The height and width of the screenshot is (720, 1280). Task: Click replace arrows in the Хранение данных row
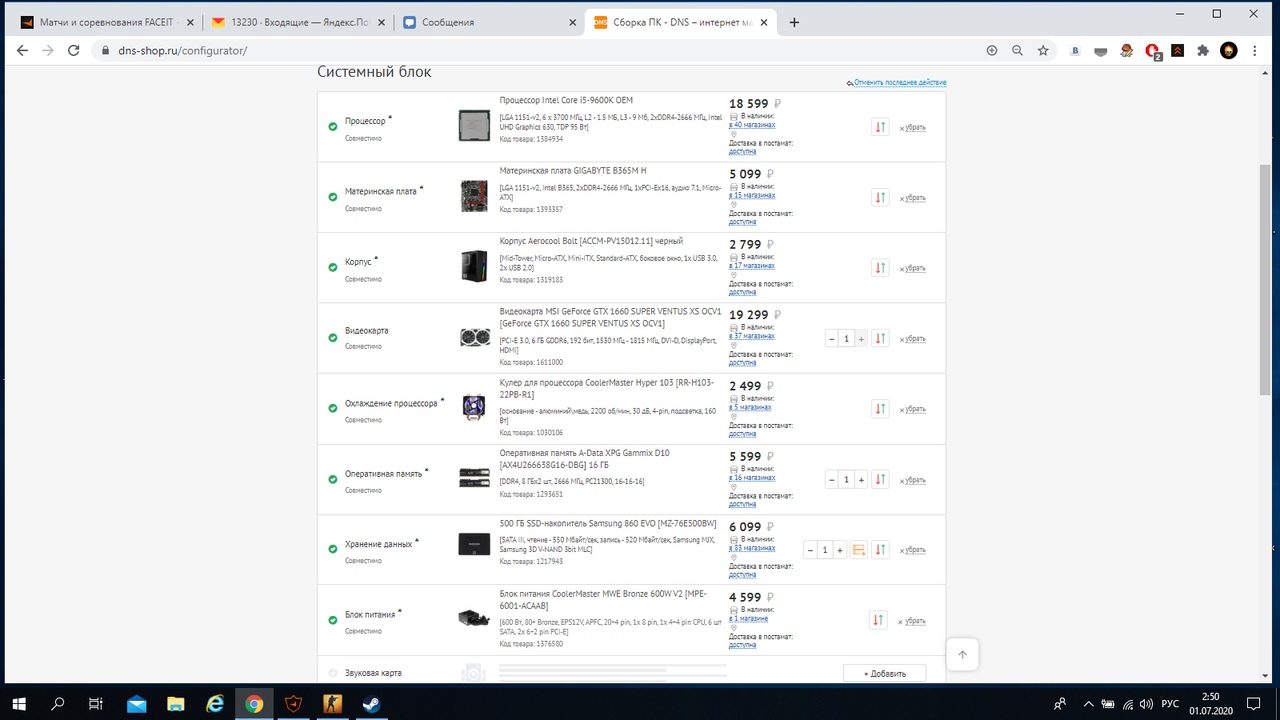pyautogui.click(x=880, y=550)
